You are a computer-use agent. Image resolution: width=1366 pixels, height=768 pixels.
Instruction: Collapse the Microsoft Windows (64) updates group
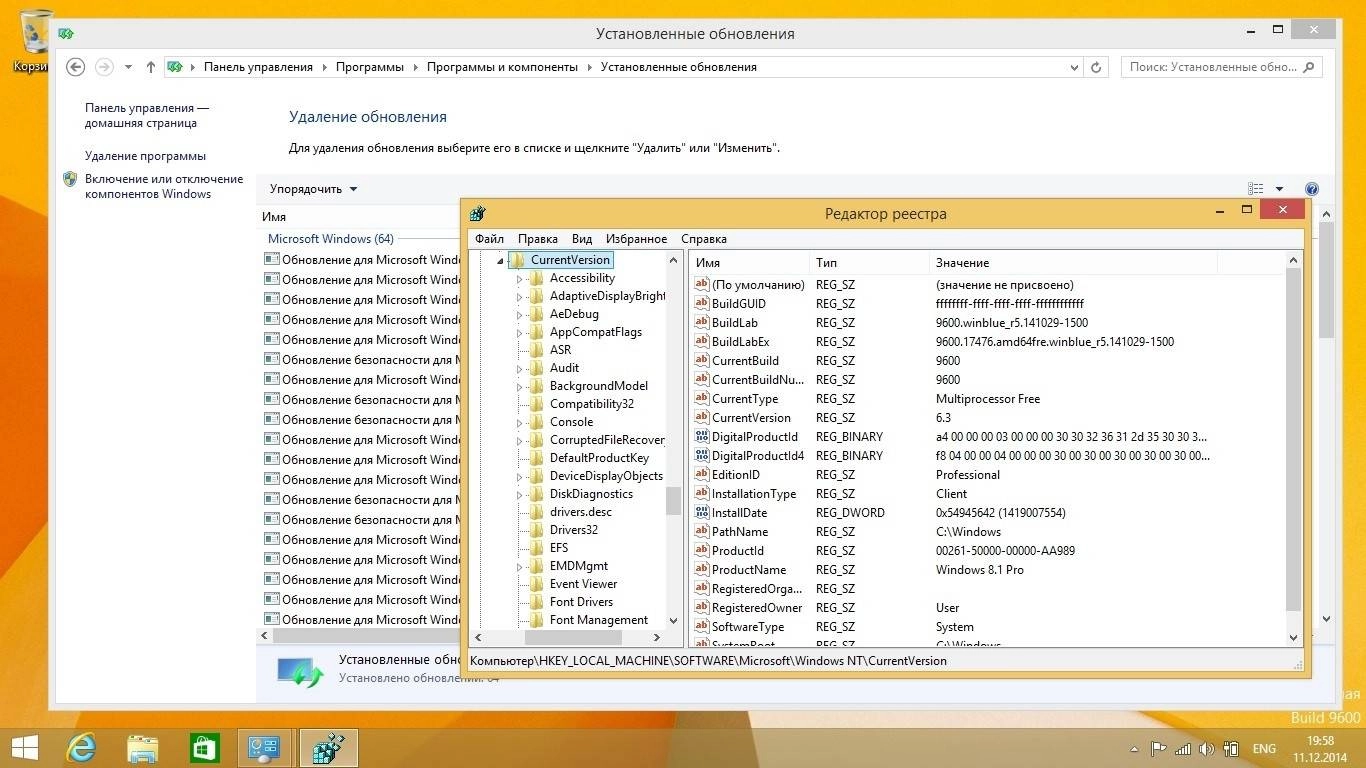pyautogui.click(x=331, y=239)
